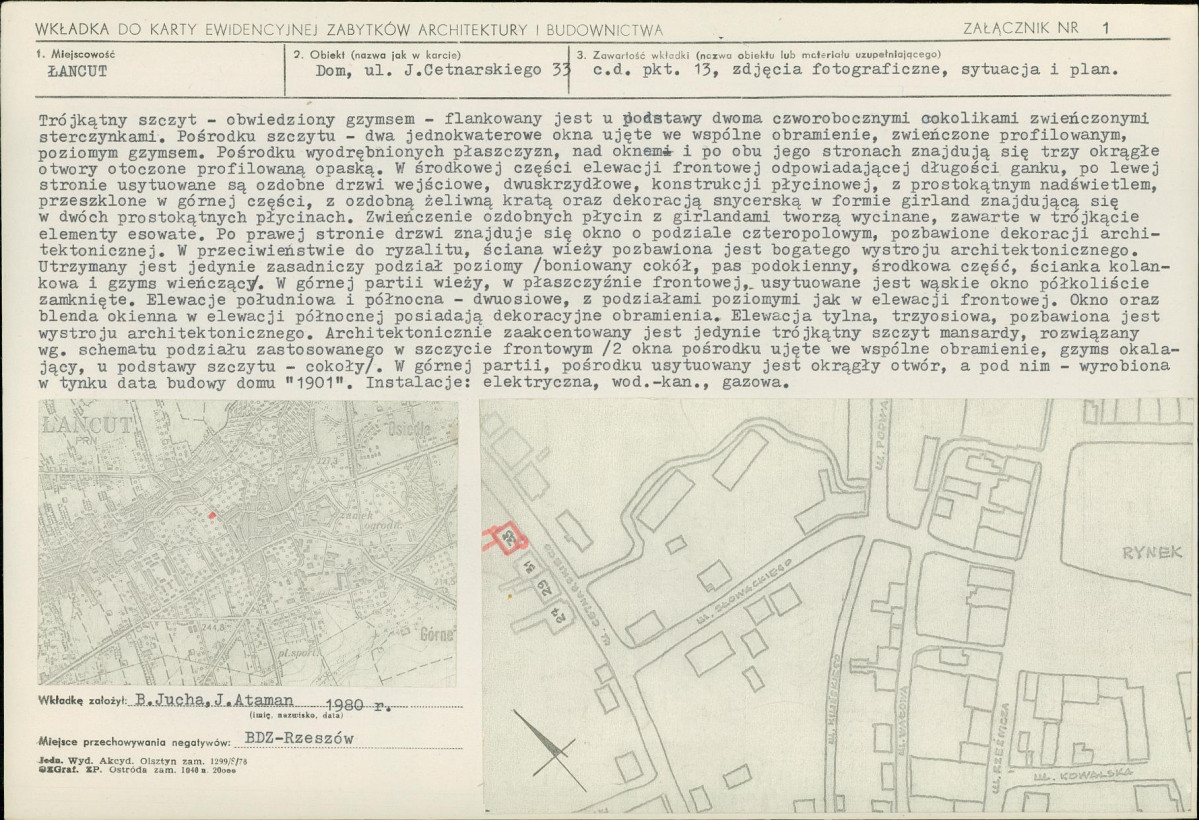Click the Obiekt field Dom, ul. J.Cetnarskiego 33
The height and width of the screenshot is (820, 1199).
tap(443, 70)
